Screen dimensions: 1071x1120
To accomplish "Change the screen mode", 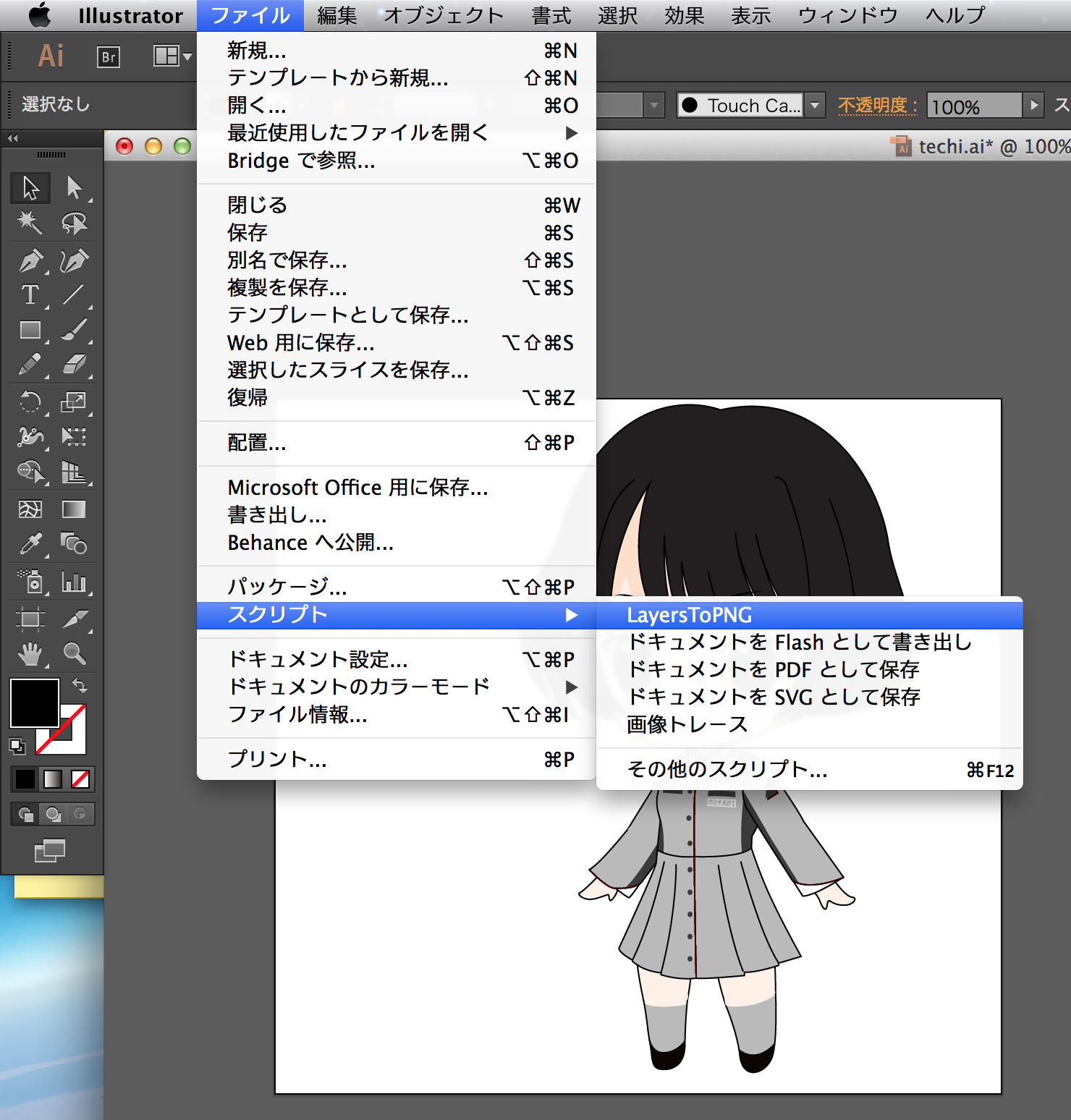I will pos(50,851).
